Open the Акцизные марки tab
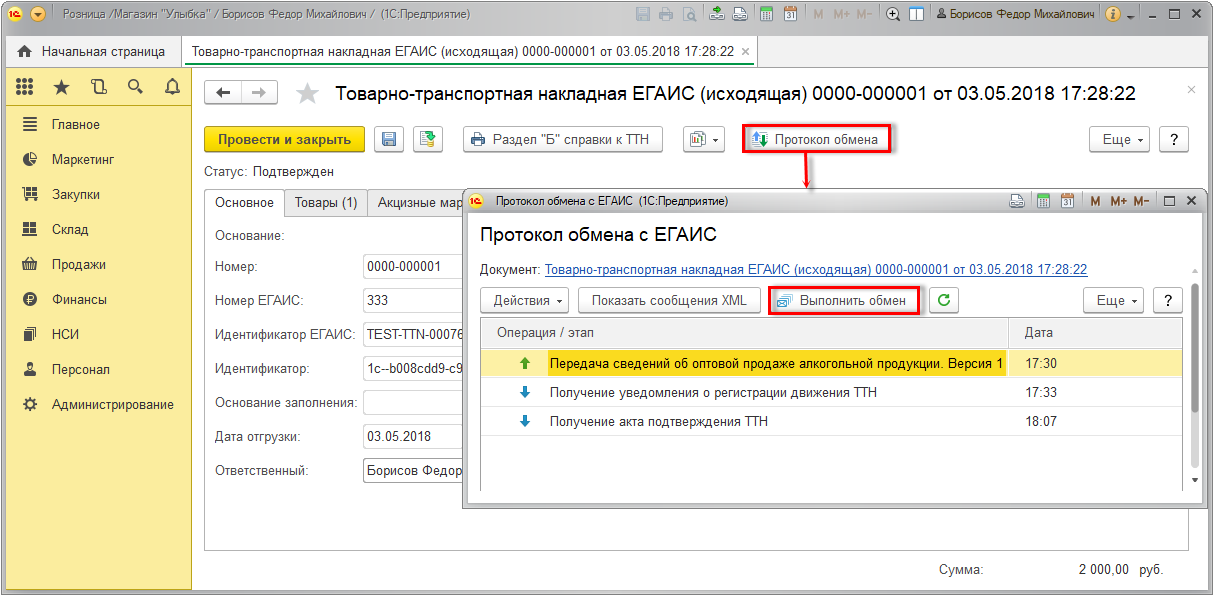 (416, 202)
